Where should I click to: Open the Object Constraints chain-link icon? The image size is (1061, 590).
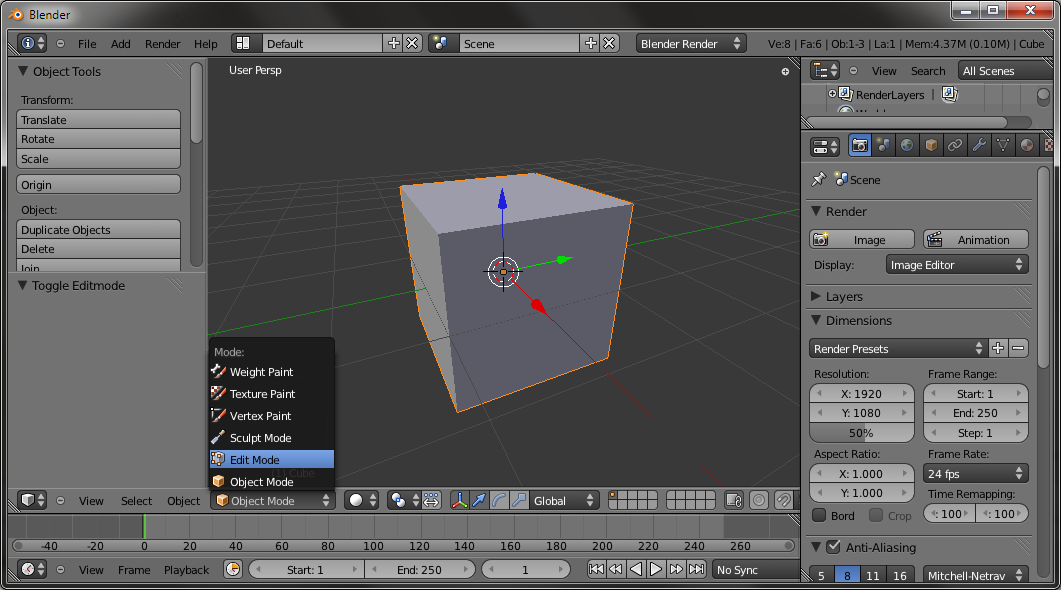pyautogui.click(x=955, y=146)
